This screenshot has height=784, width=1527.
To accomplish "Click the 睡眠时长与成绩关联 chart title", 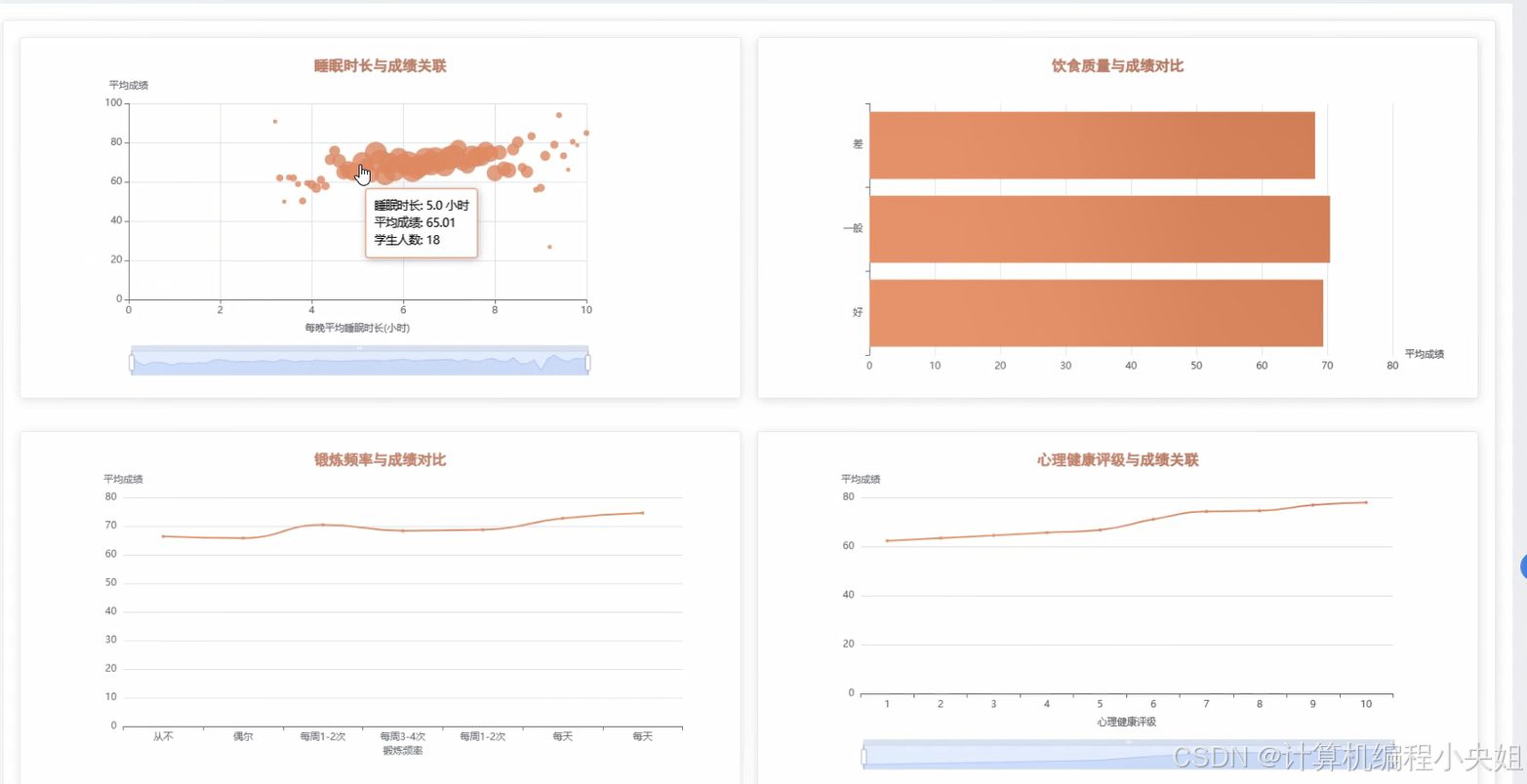I will click(x=381, y=66).
